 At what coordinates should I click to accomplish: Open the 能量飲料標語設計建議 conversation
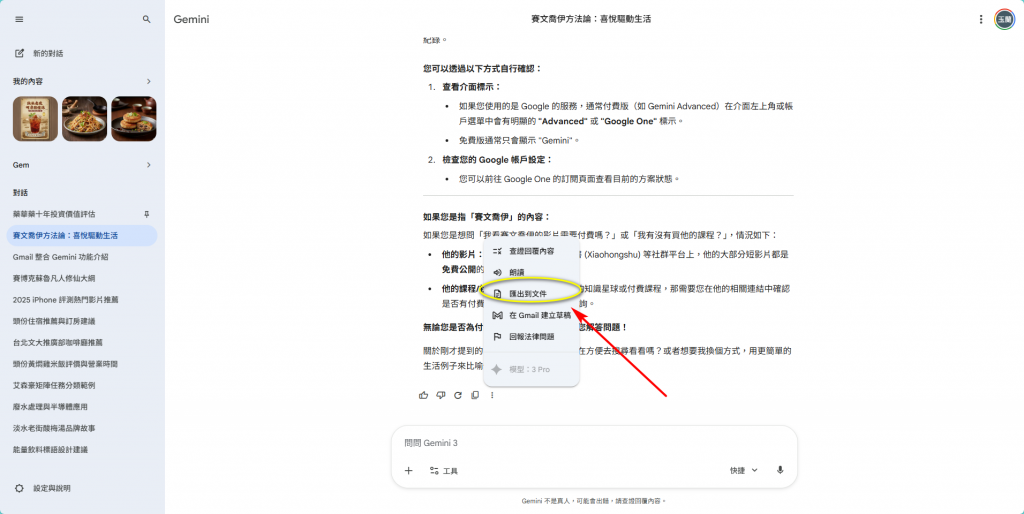[82, 450]
